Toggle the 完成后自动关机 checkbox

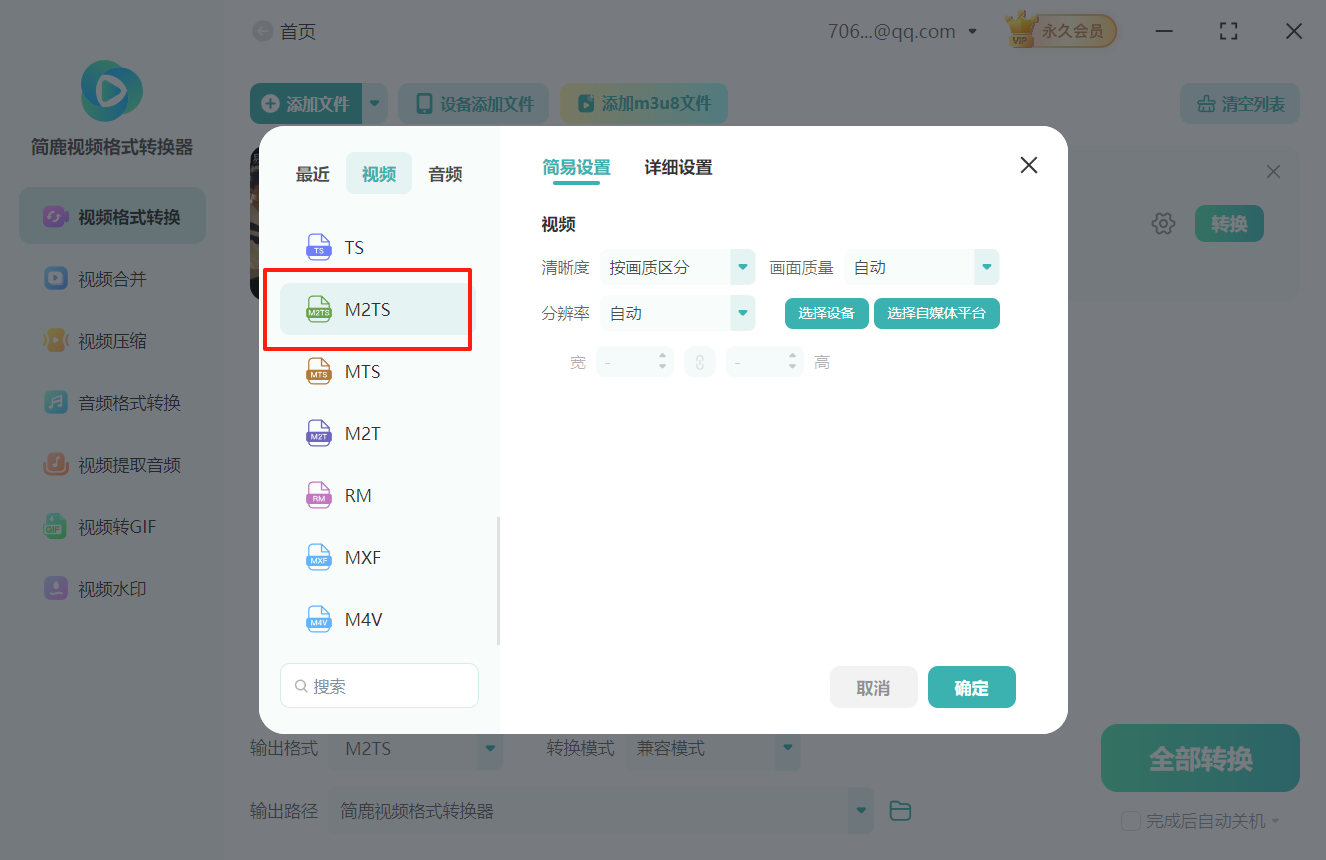[1131, 821]
